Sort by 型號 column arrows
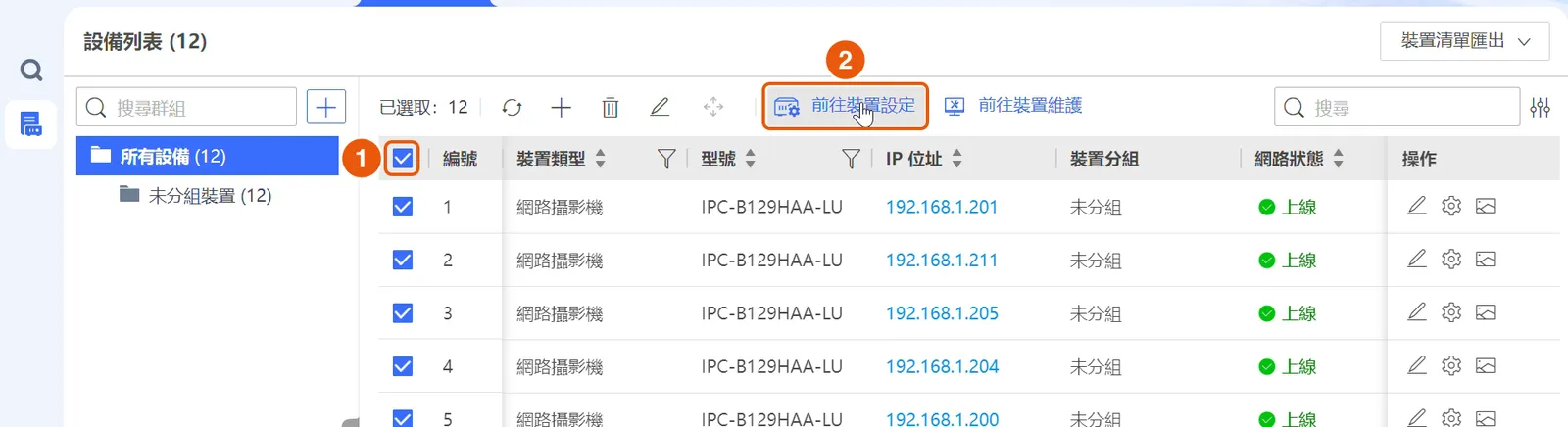 pos(751,159)
